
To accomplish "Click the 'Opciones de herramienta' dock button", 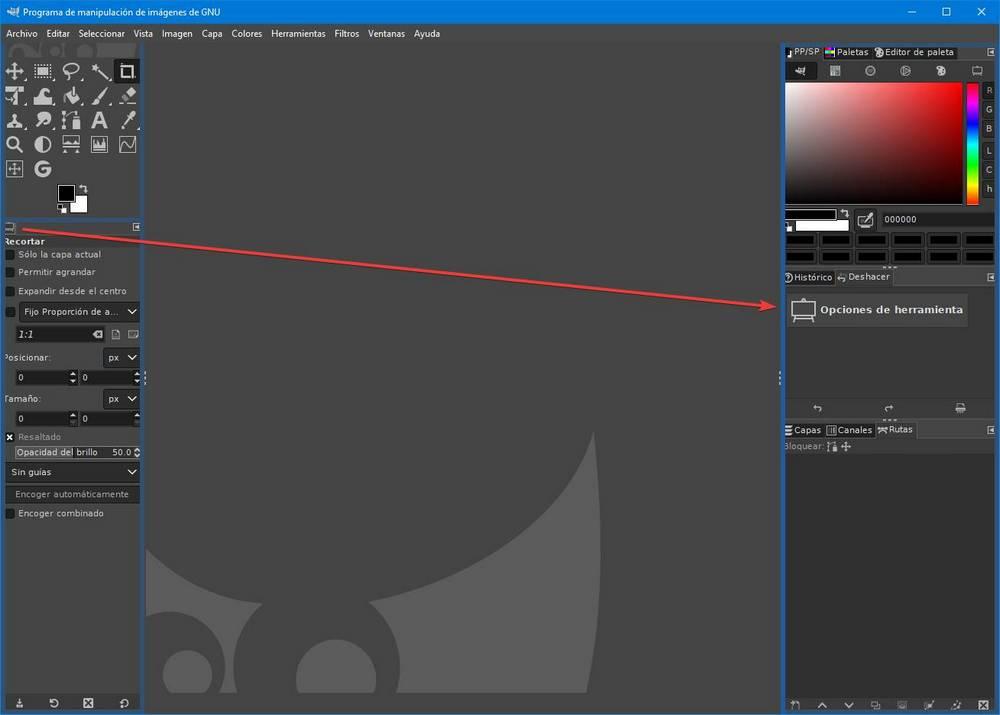I will click(x=877, y=310).
